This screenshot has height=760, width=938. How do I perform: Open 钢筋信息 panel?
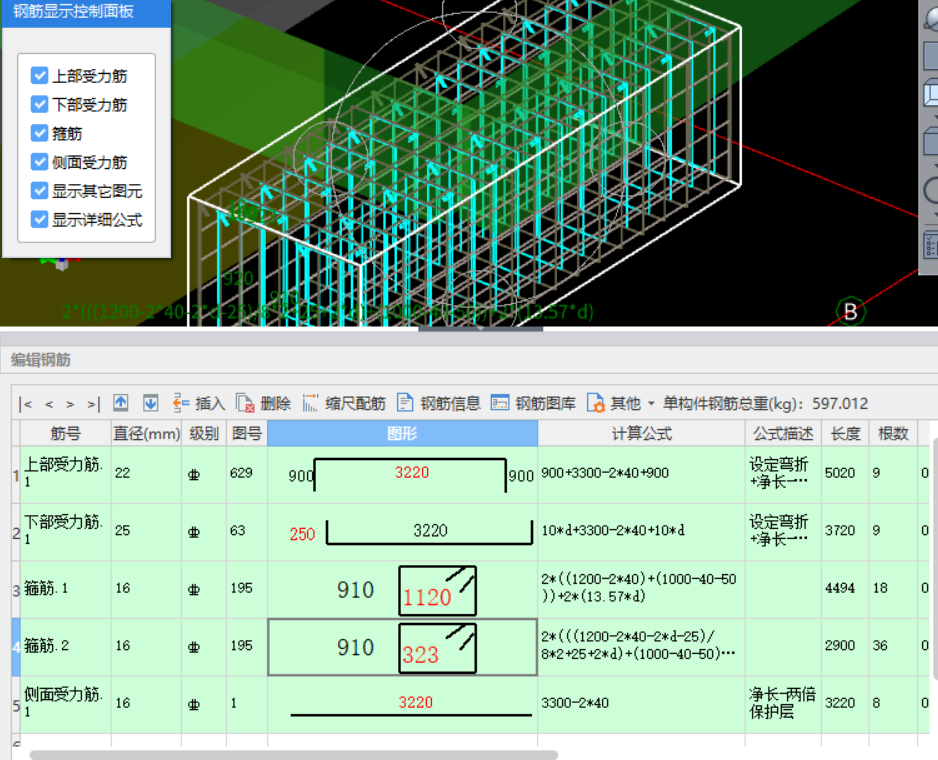439,403
